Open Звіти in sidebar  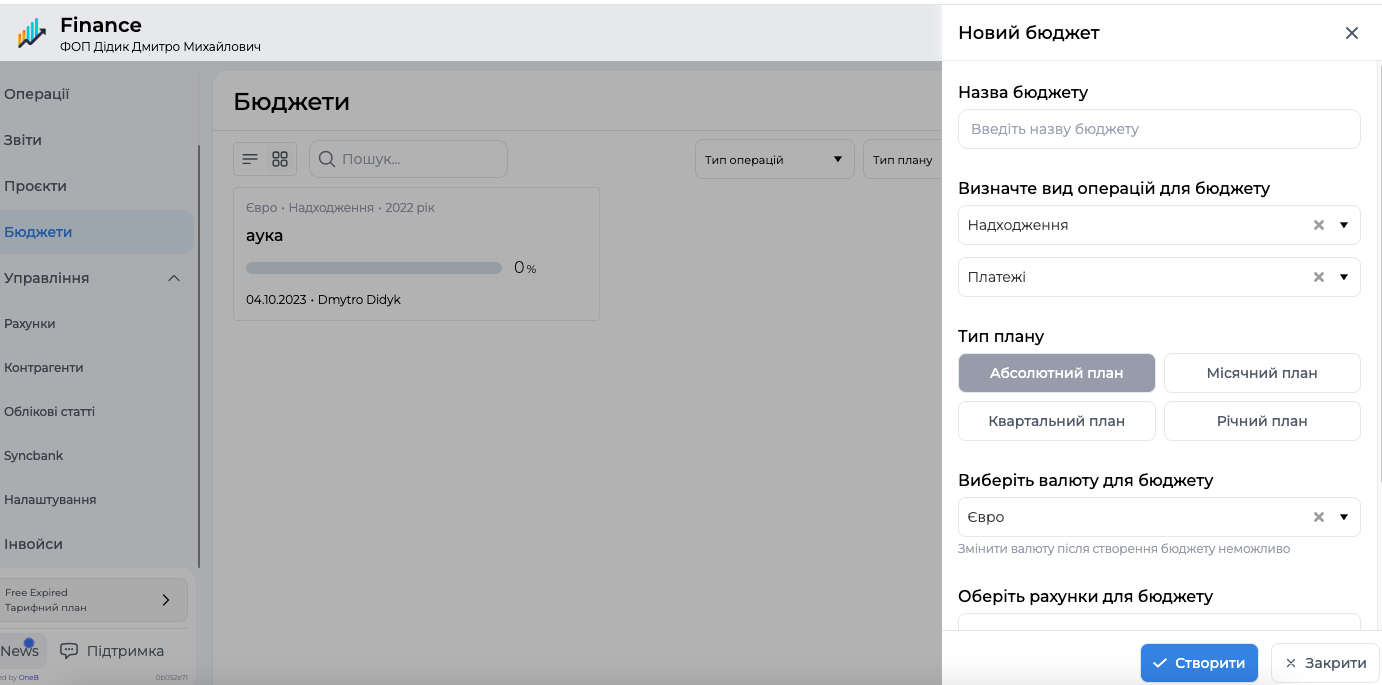pyautogui.click(x=23, y=140)
